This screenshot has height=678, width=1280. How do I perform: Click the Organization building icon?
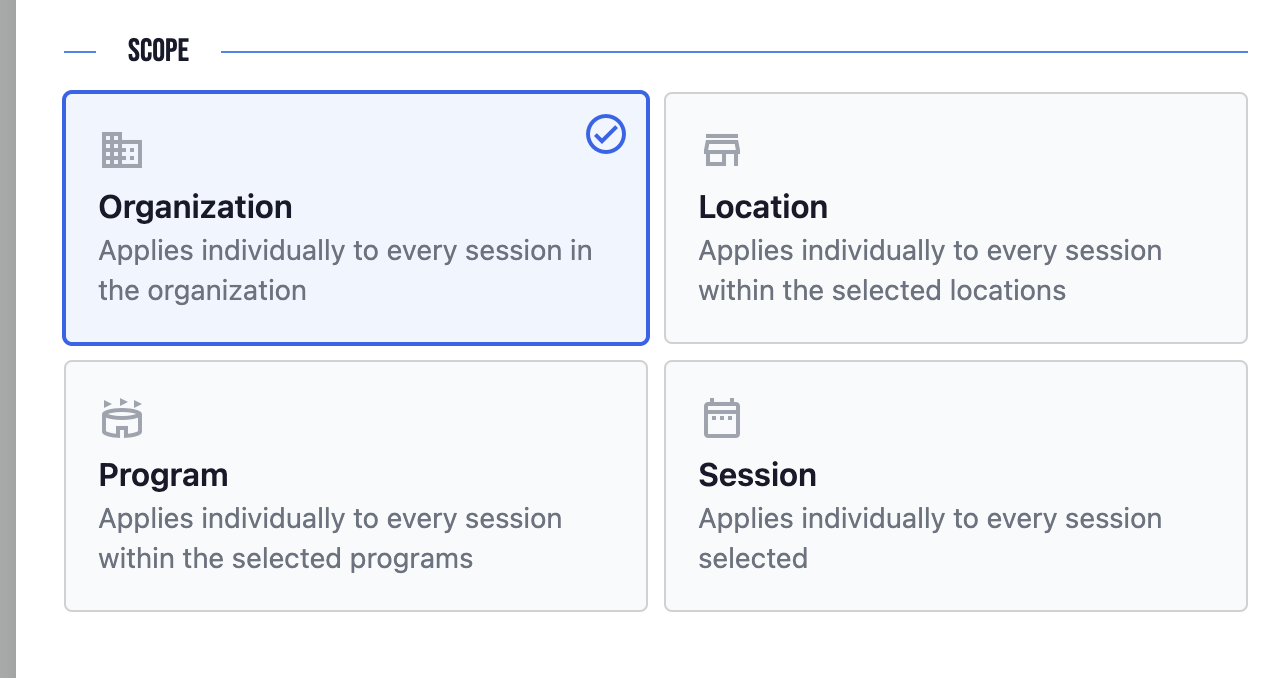122,150
